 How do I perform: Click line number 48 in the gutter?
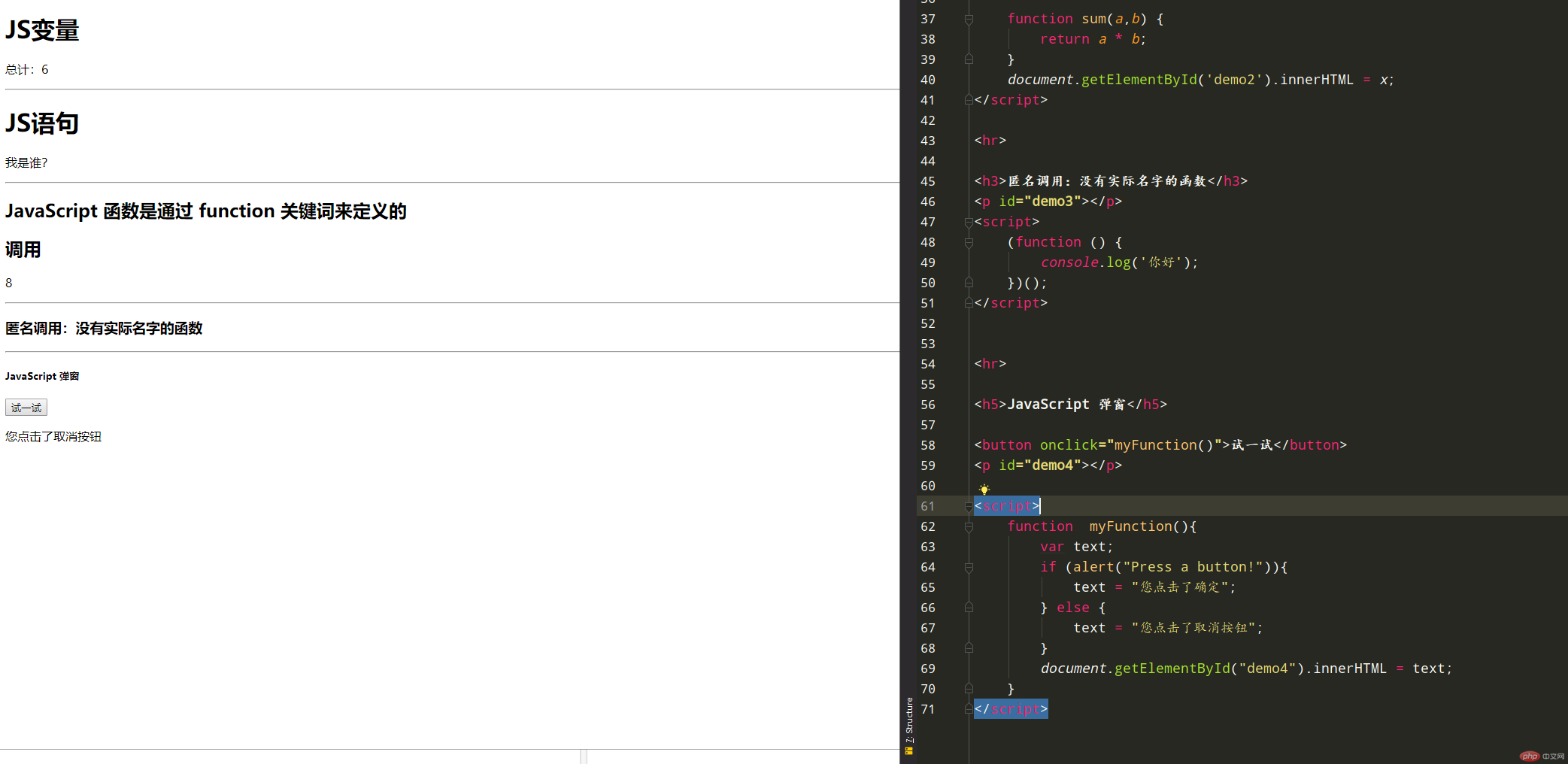[928, 242]
